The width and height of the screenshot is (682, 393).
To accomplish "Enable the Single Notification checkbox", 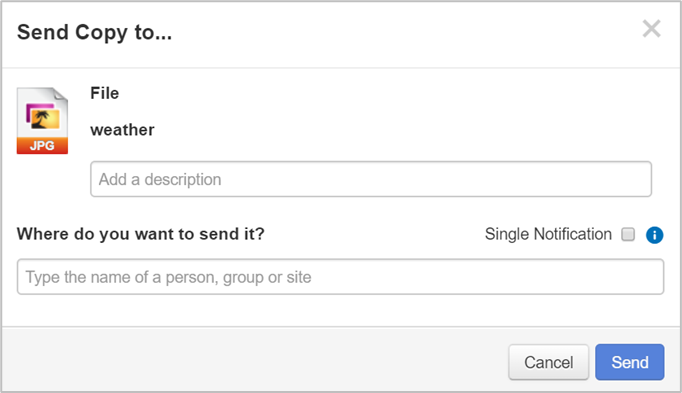I will pyautogui.click(x=628, y=234).
